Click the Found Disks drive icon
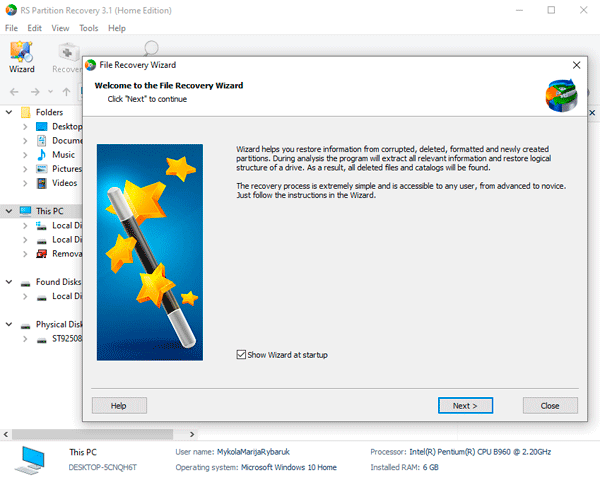Viewport: 600px width, 480px height. point(25,283)
